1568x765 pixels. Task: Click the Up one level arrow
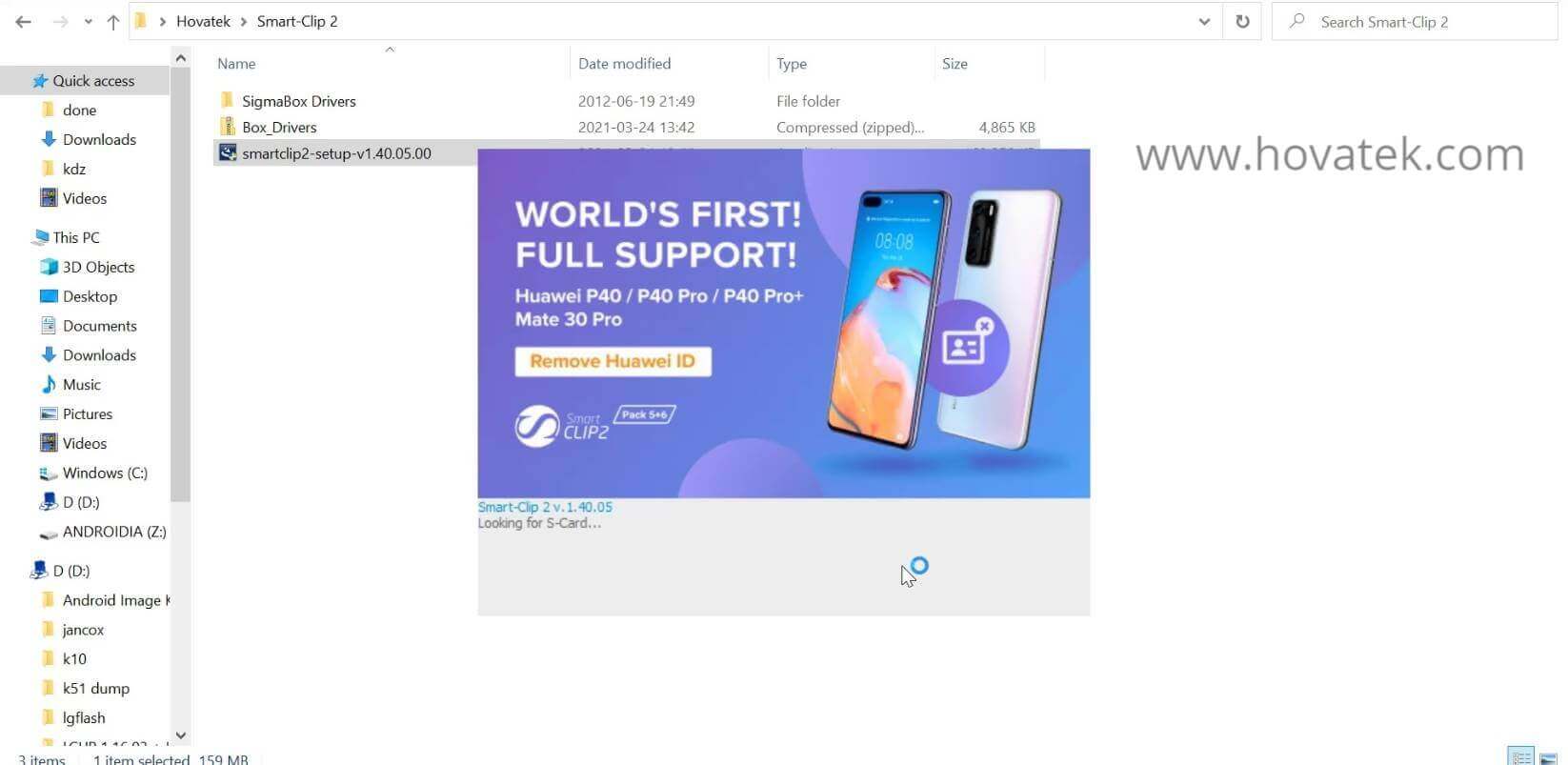point(113,21)
